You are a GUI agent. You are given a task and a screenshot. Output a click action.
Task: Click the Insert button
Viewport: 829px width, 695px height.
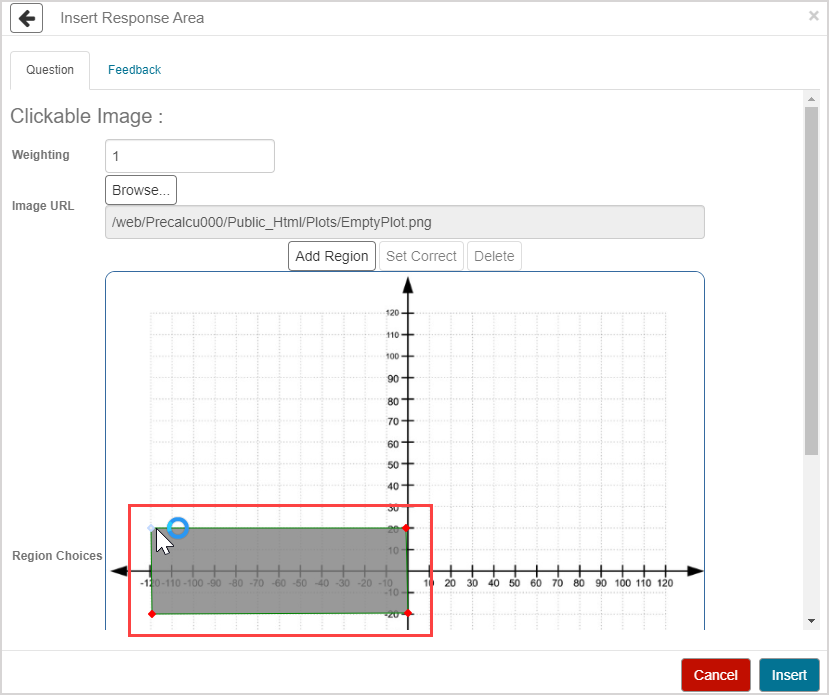(x=789, y=675)
